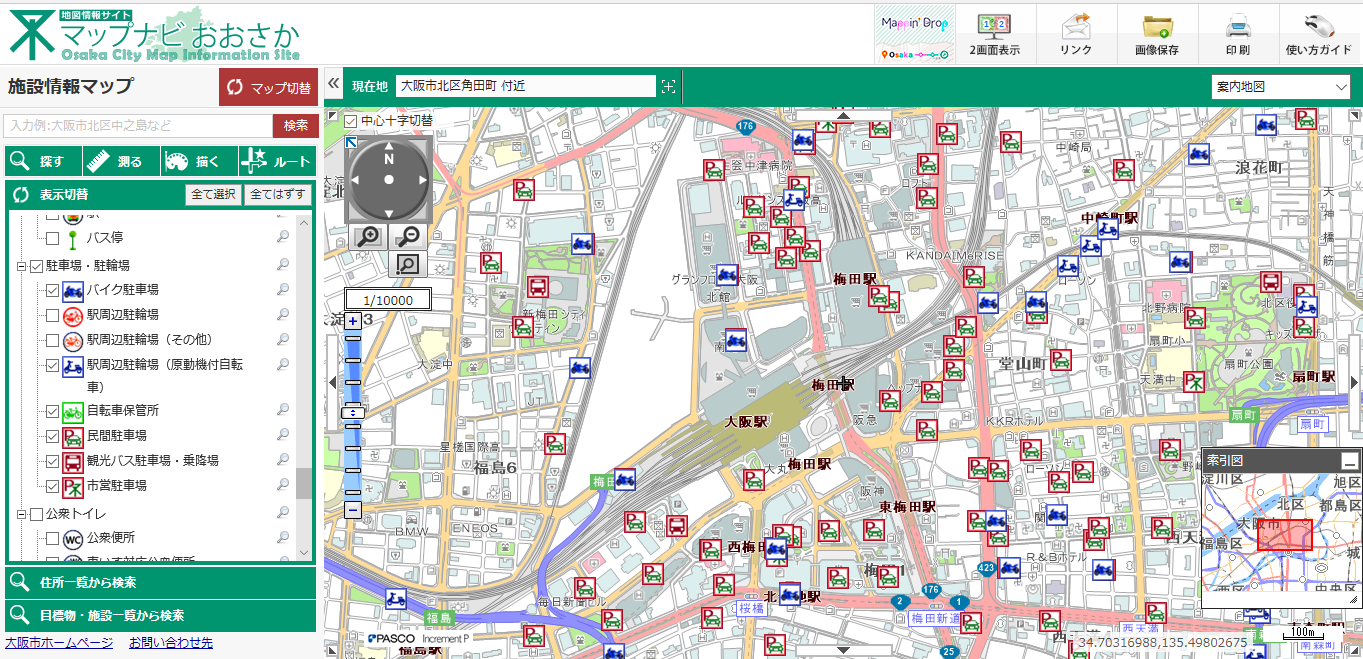Check 駅周辺駐輪場（その他） layer
The height and width of the screenshot is (659, 1363).
click(53, 340)
